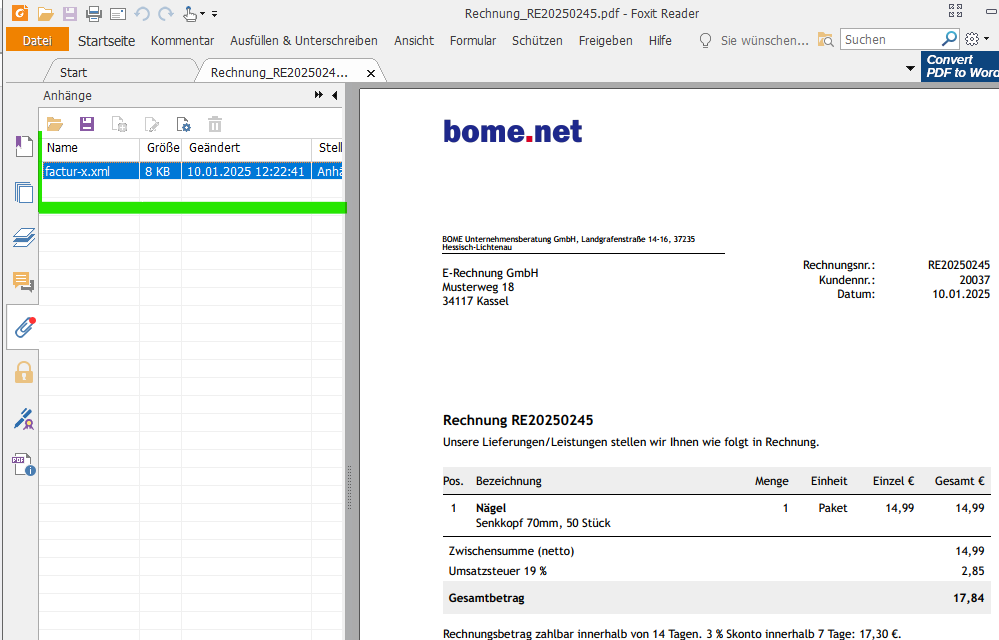Print the document using printer icon
This screenshot has height=640, width=999.
pos(94,13)
